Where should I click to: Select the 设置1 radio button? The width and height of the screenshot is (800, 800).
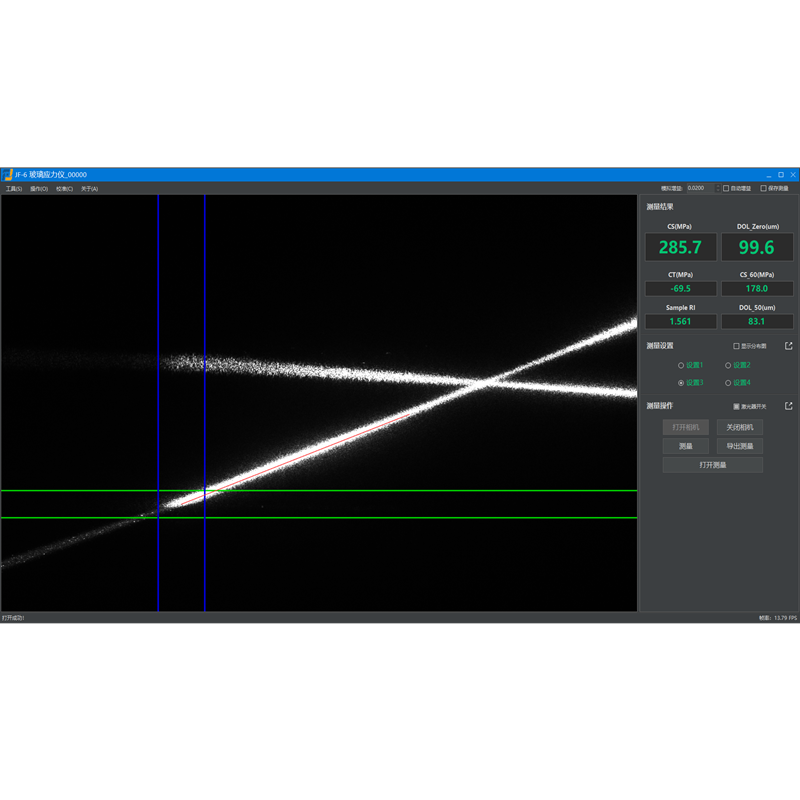coord(681,365)
